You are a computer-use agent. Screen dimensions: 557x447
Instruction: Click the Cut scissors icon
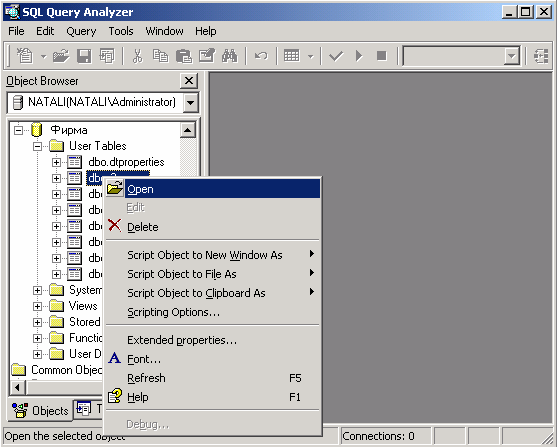(x=137, y=56)
